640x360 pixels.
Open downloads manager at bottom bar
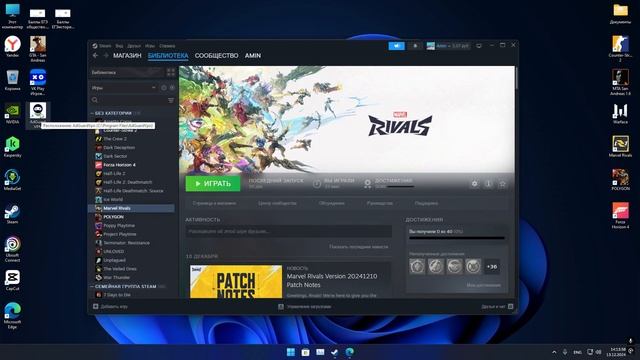click(x=304, y=307)
